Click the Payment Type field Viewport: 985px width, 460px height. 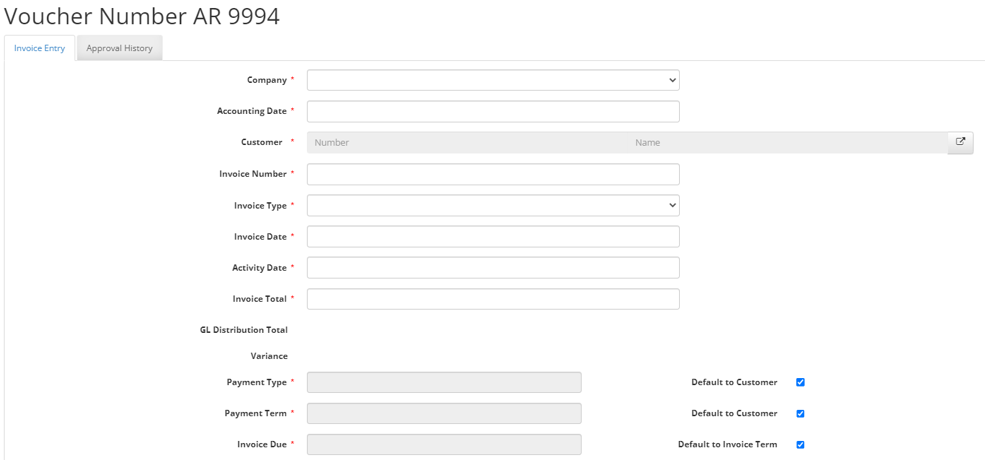(x=444, y=382)
